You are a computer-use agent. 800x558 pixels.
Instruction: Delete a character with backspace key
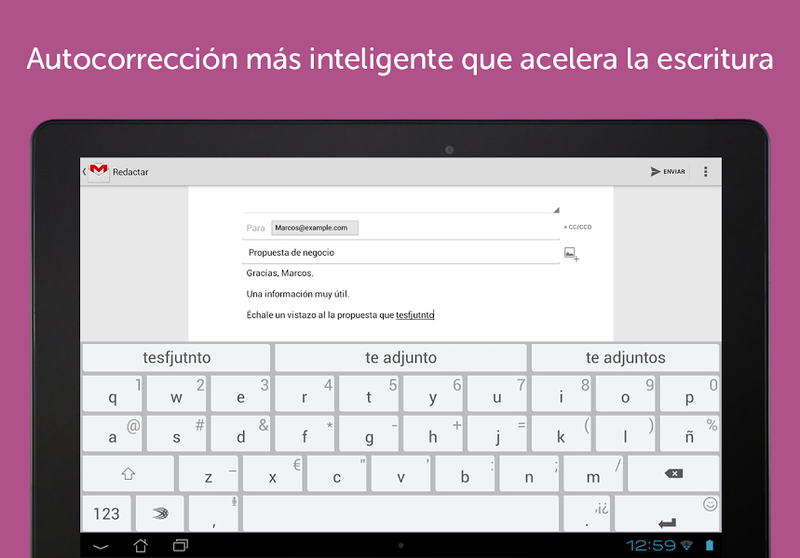point(673,474)
